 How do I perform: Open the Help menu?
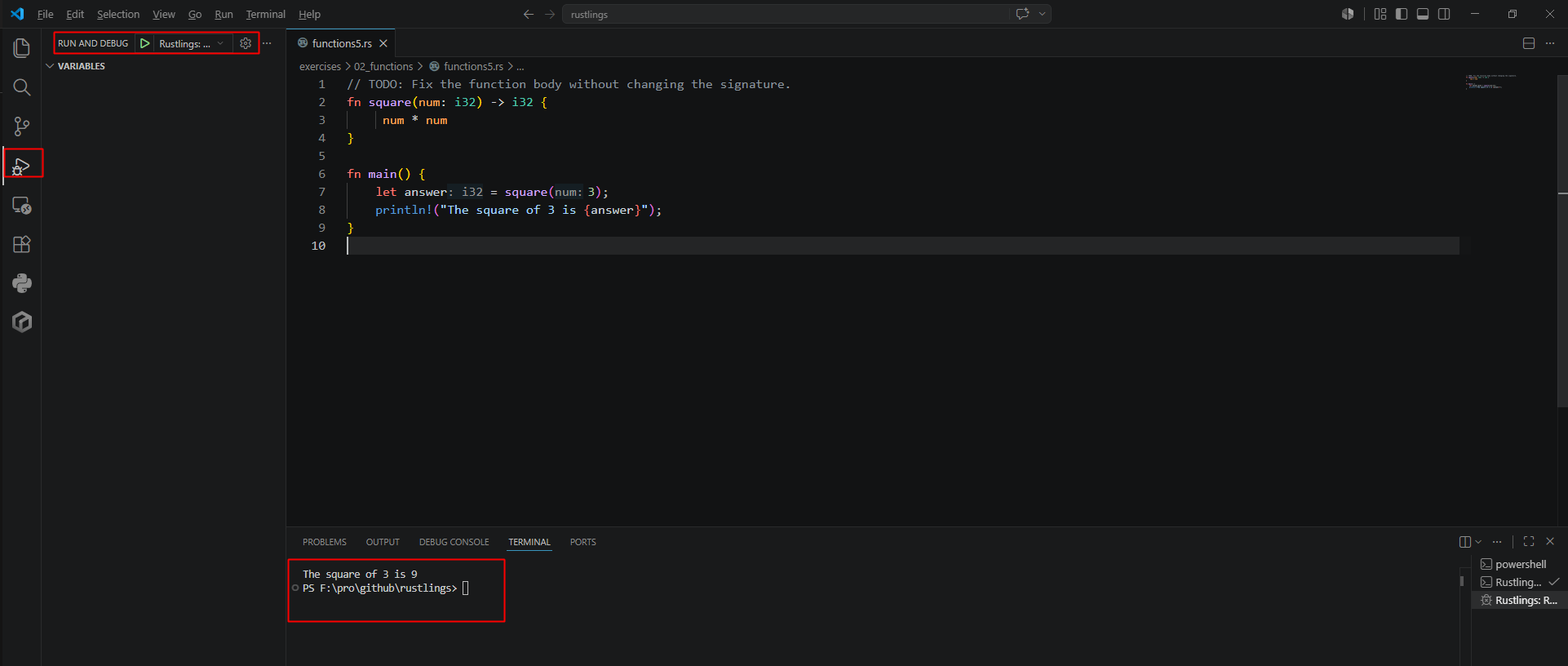coord(309,14)
